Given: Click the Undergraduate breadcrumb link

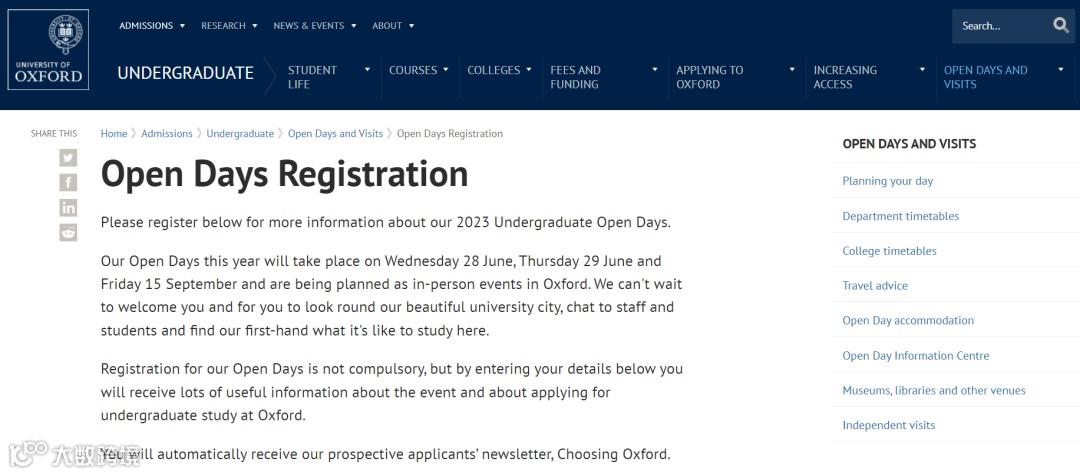Looking at the screenshot, I should tap(240, 134).
